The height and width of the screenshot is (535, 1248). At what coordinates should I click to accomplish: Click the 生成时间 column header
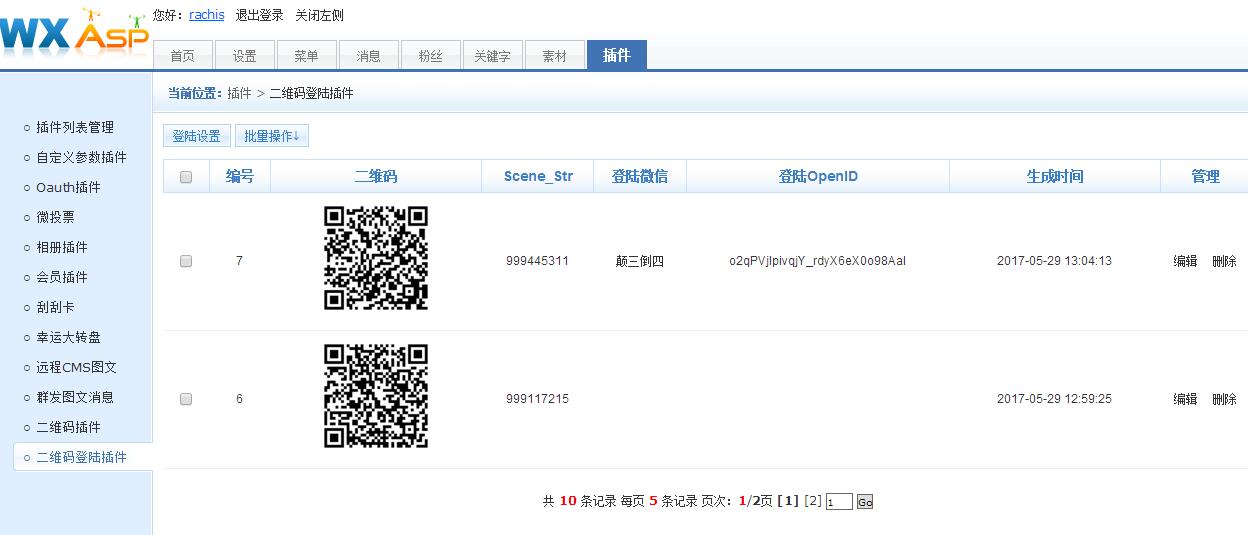(x=1055, y=176)
